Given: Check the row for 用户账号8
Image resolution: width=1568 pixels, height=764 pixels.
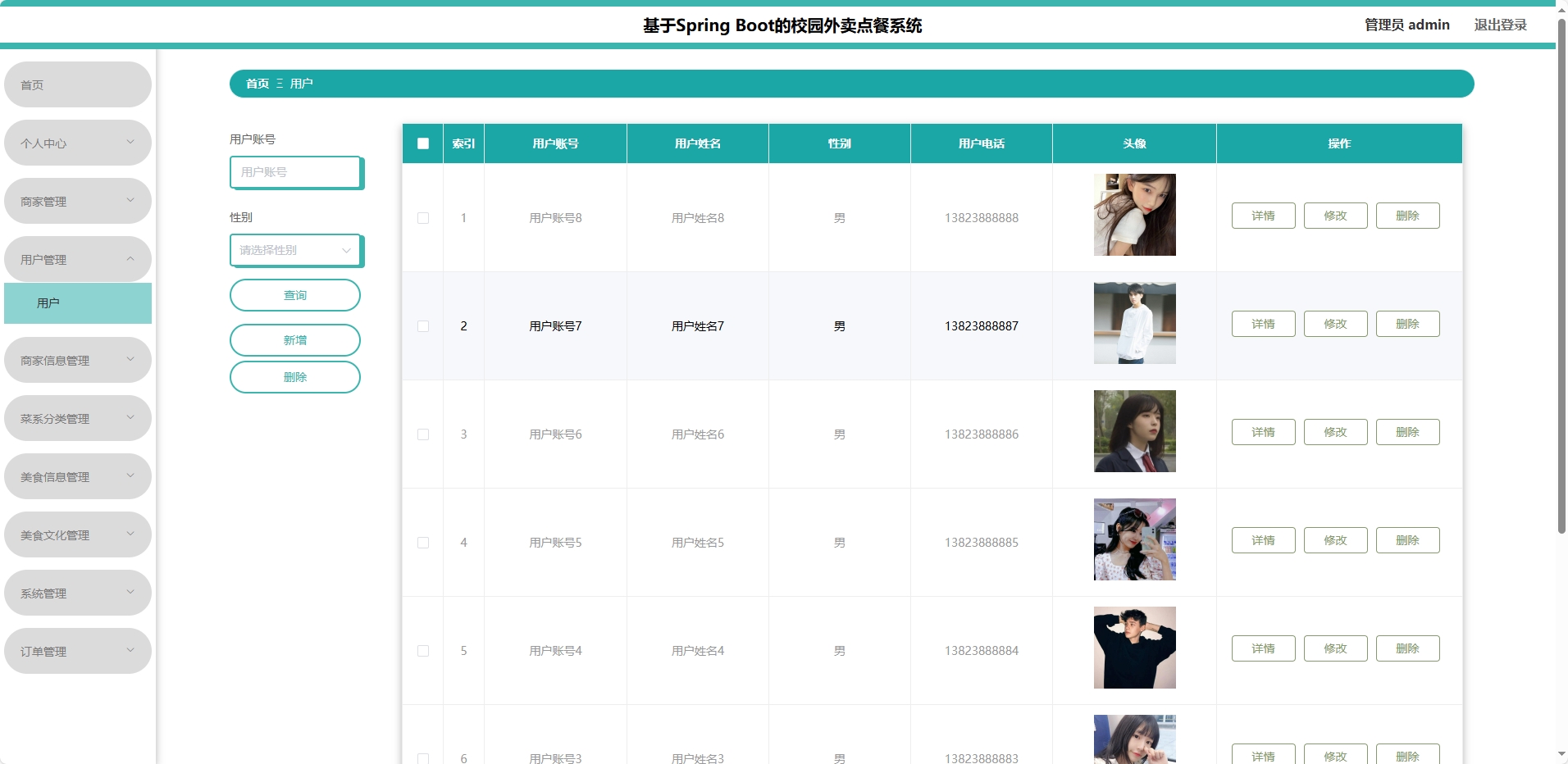Looking at the screenshot, I should 423,218.
